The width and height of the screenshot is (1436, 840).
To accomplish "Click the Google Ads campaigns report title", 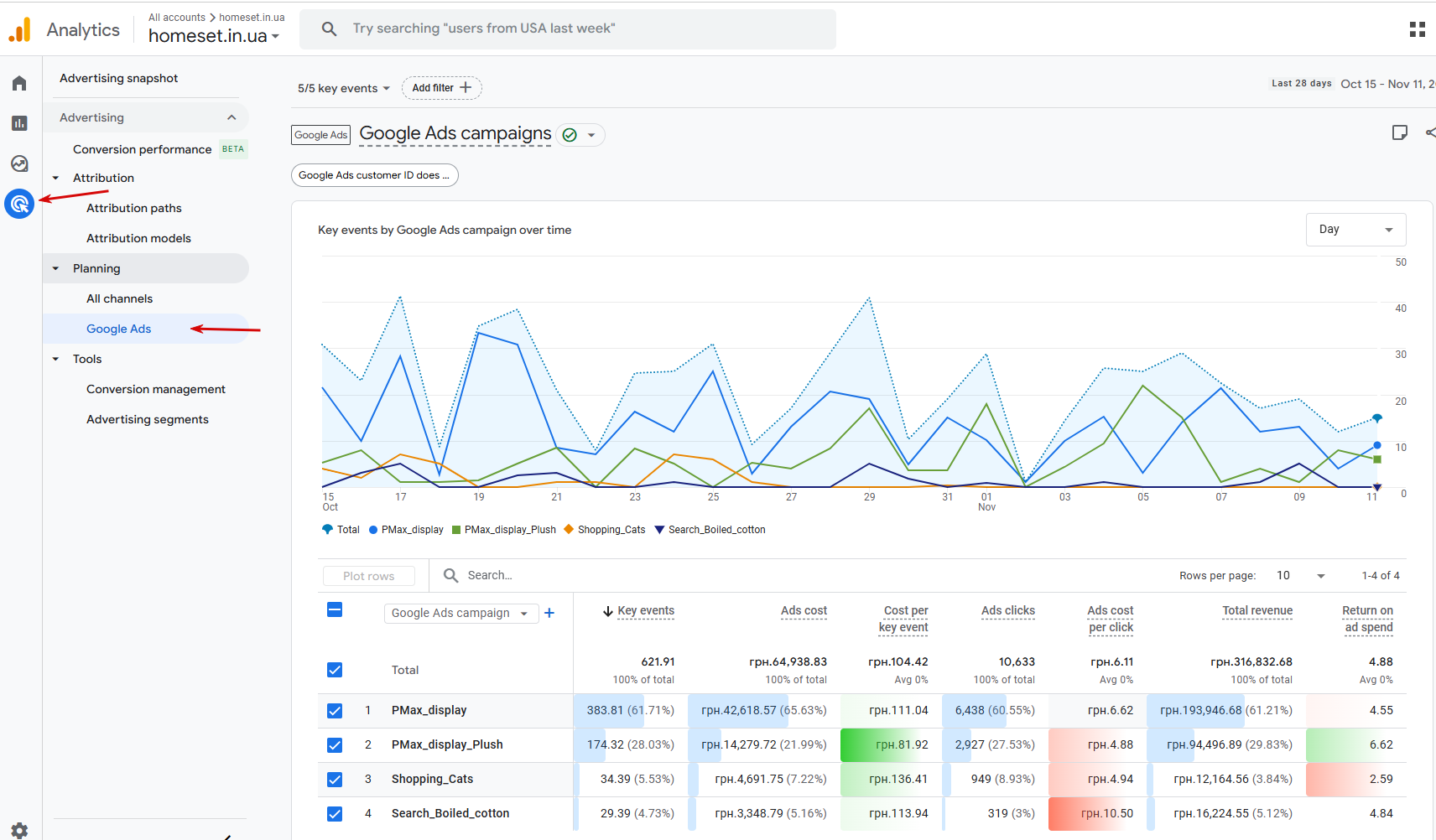I will pos(455,134).
